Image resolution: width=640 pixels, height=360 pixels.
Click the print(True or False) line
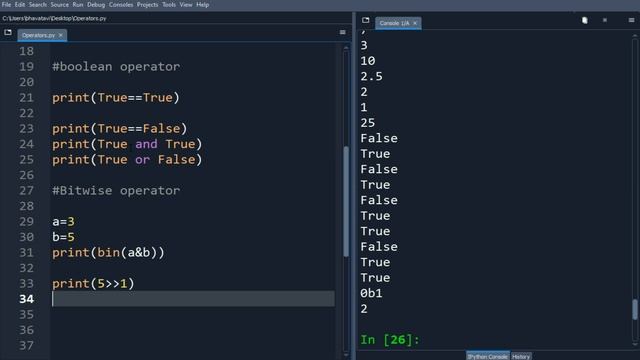pyautogui.click(x=127, y=160)
